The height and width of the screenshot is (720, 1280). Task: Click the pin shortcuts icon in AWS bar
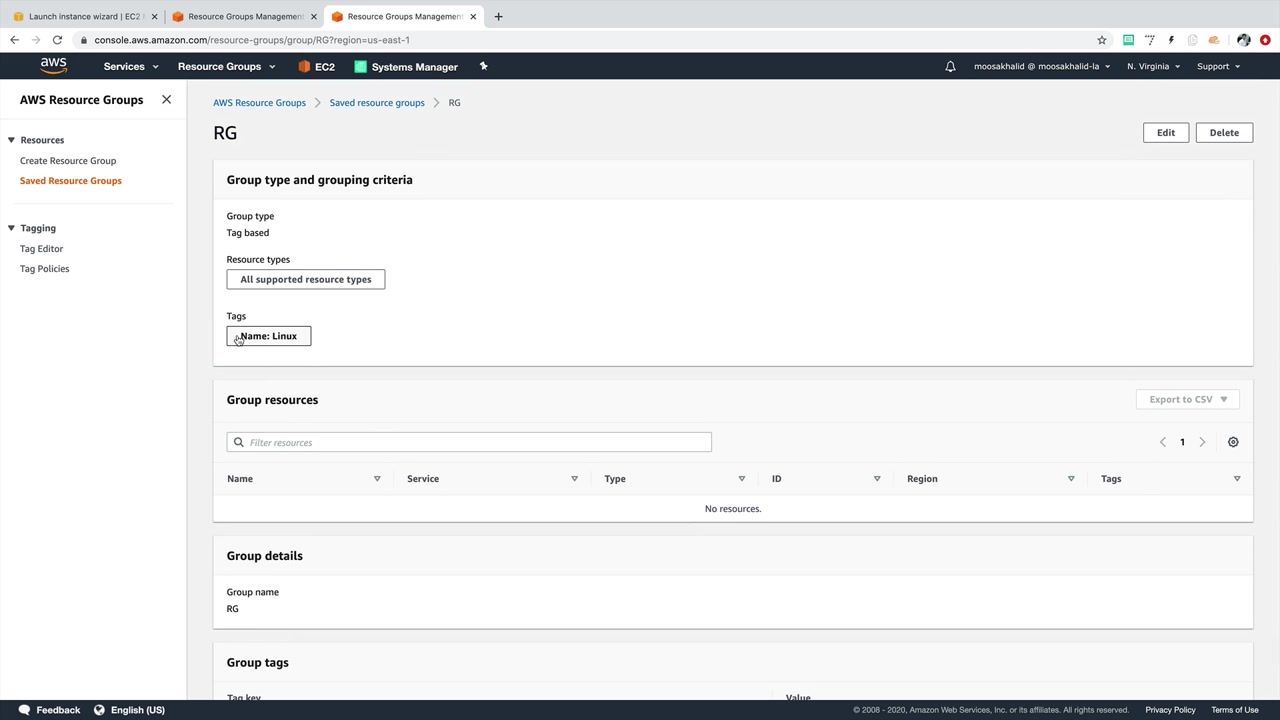coord(483,66)
